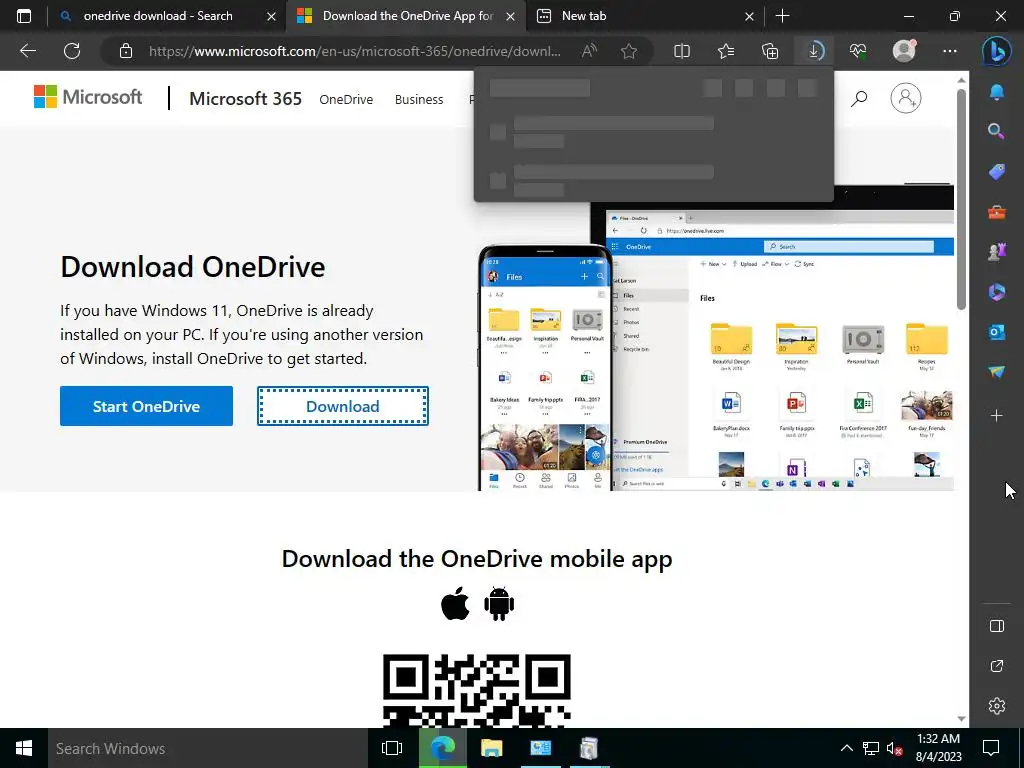
Task: Select the Apple App Store icon
Action: pos(455,603)
